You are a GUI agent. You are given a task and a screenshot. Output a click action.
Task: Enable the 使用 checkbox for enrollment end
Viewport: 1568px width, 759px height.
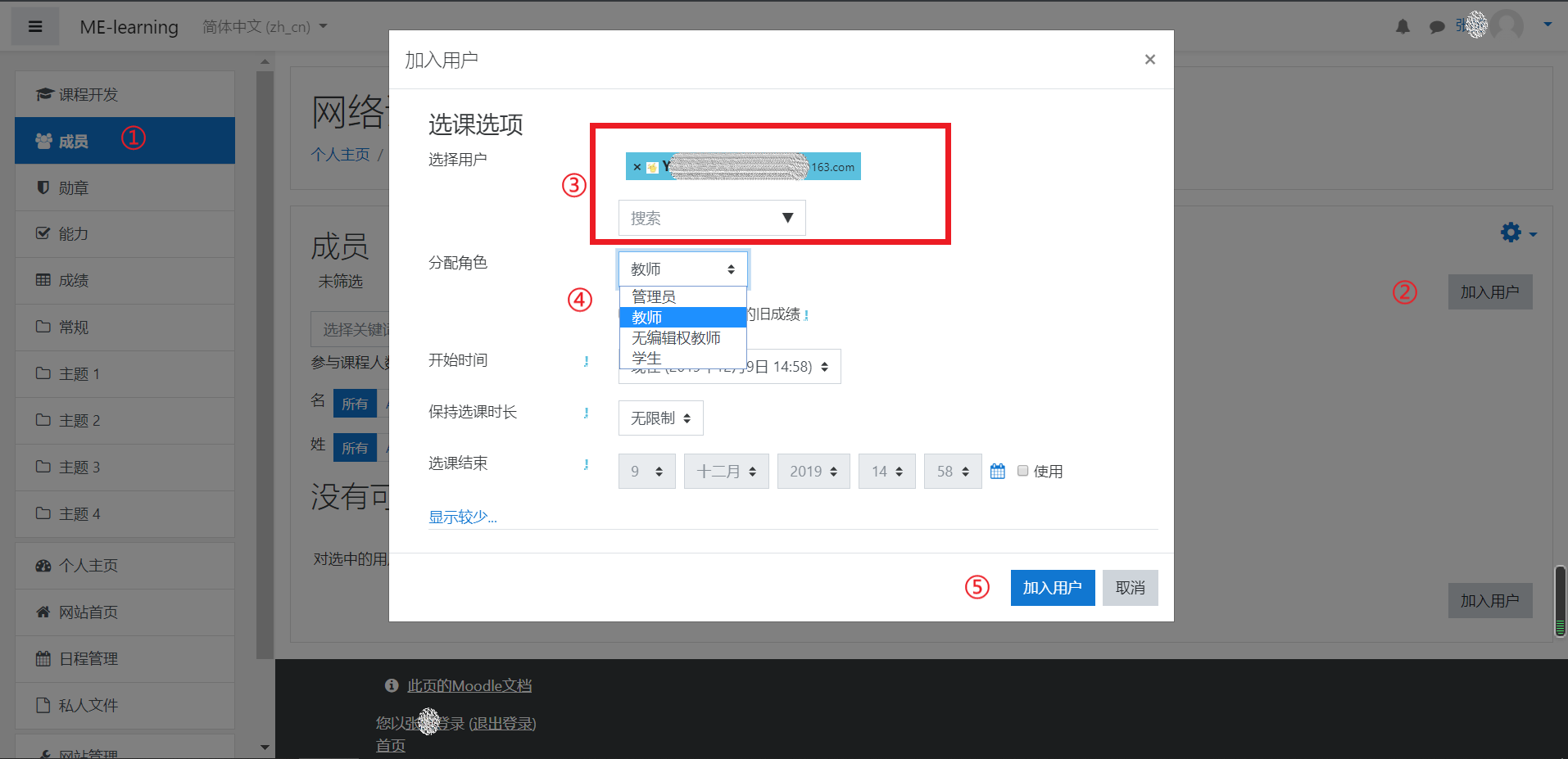pyautogui.click(x=1022, y=470)
